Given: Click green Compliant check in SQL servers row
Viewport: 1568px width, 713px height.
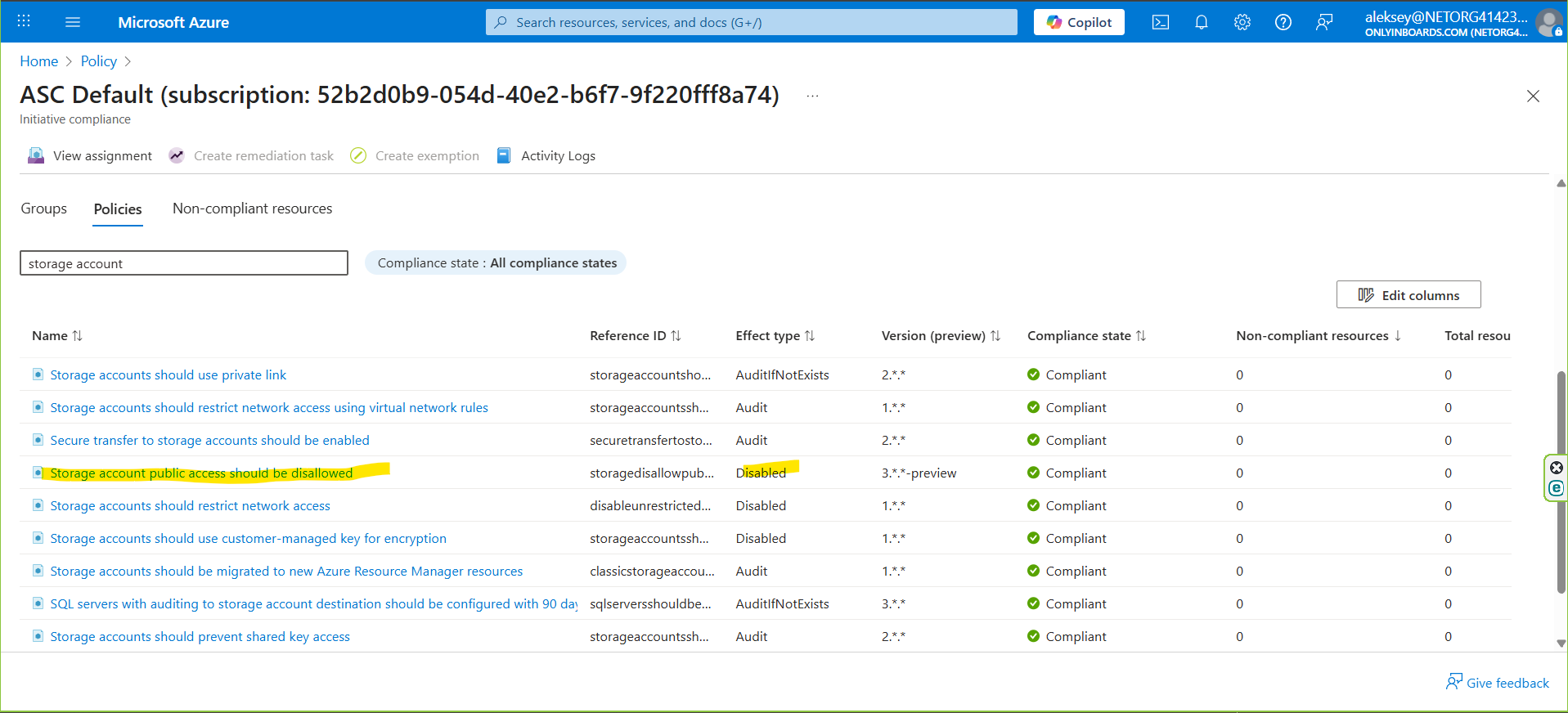Looking at the screenshot, I should (1034, 603).
